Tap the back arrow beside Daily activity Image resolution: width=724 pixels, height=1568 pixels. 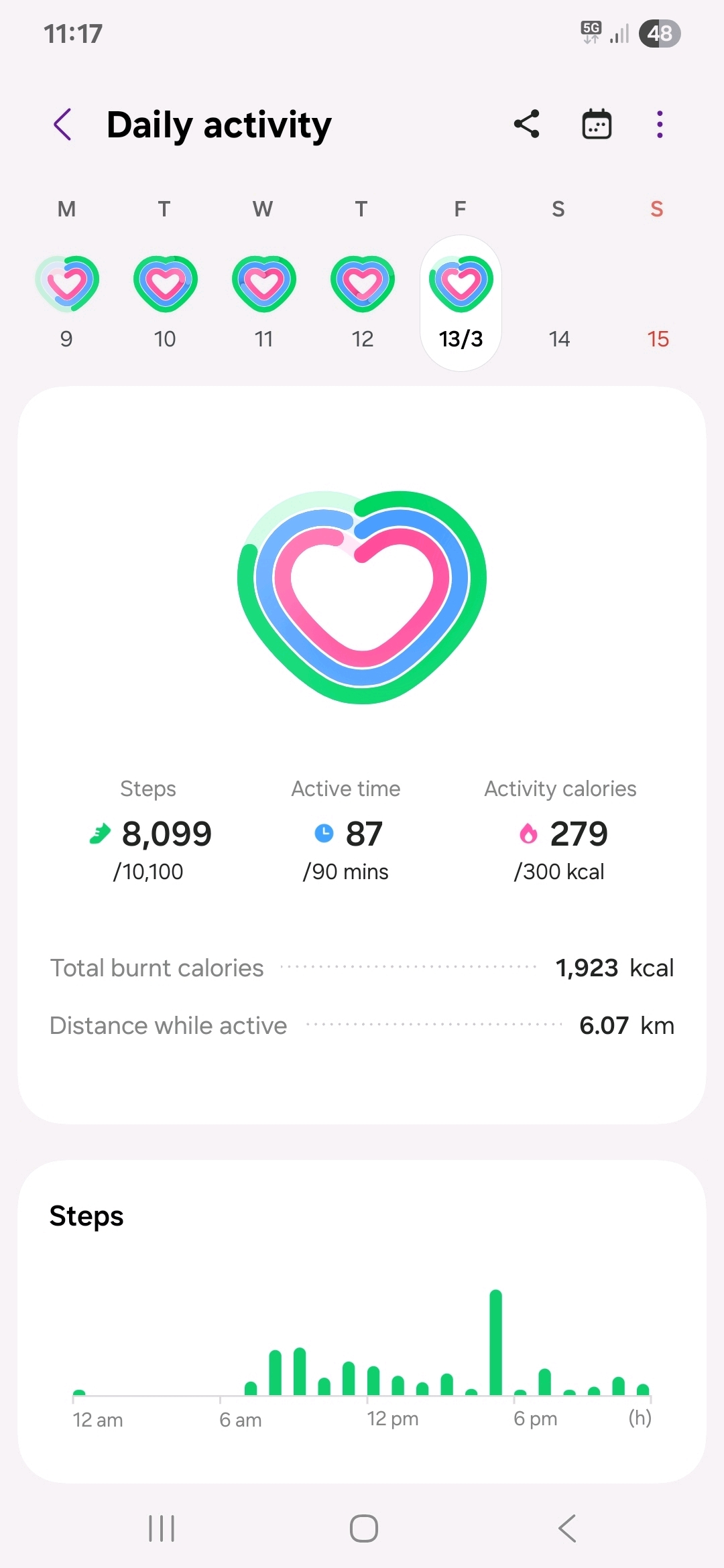coord(63,125)
